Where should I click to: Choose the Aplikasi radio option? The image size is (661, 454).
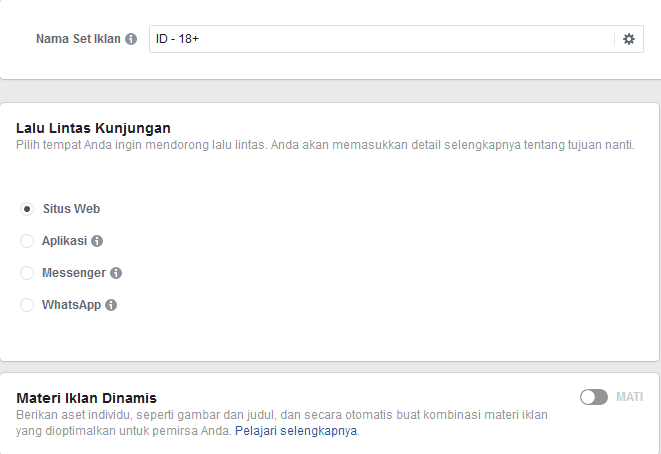(27, 241)
